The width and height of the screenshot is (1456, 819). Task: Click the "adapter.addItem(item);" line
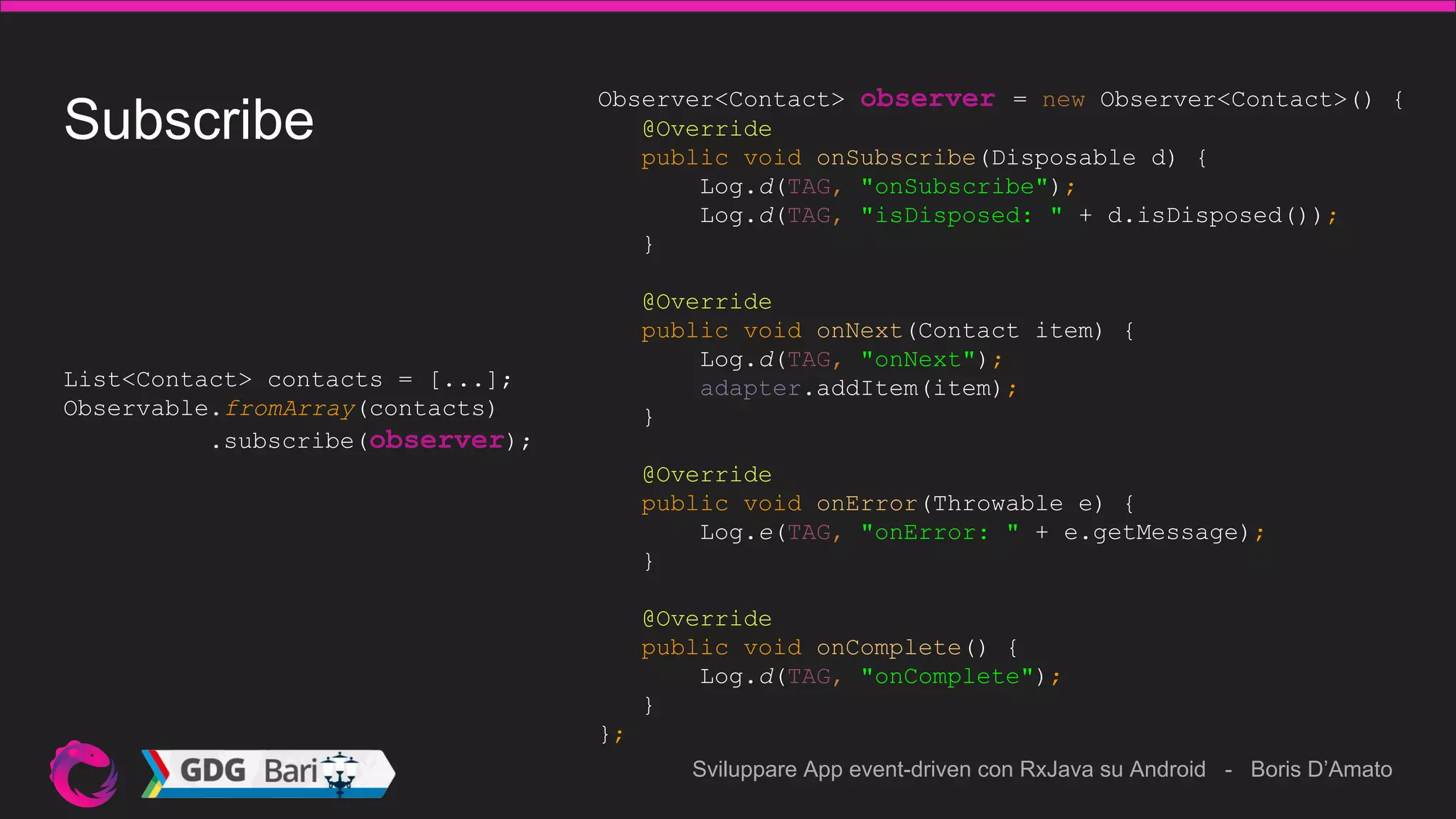pos(859,389)
